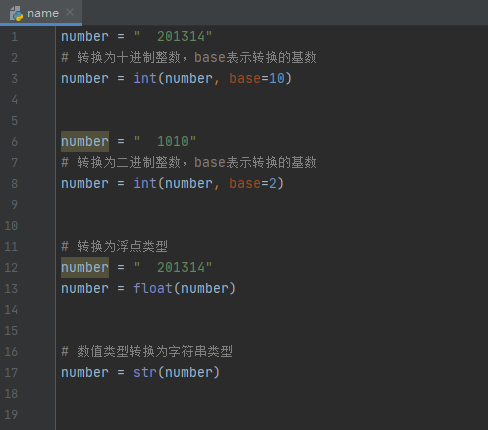This screenshot has height=430, width=488.
Task: Click the highlighted number variable on line 6
Action: tap(85, 141)
